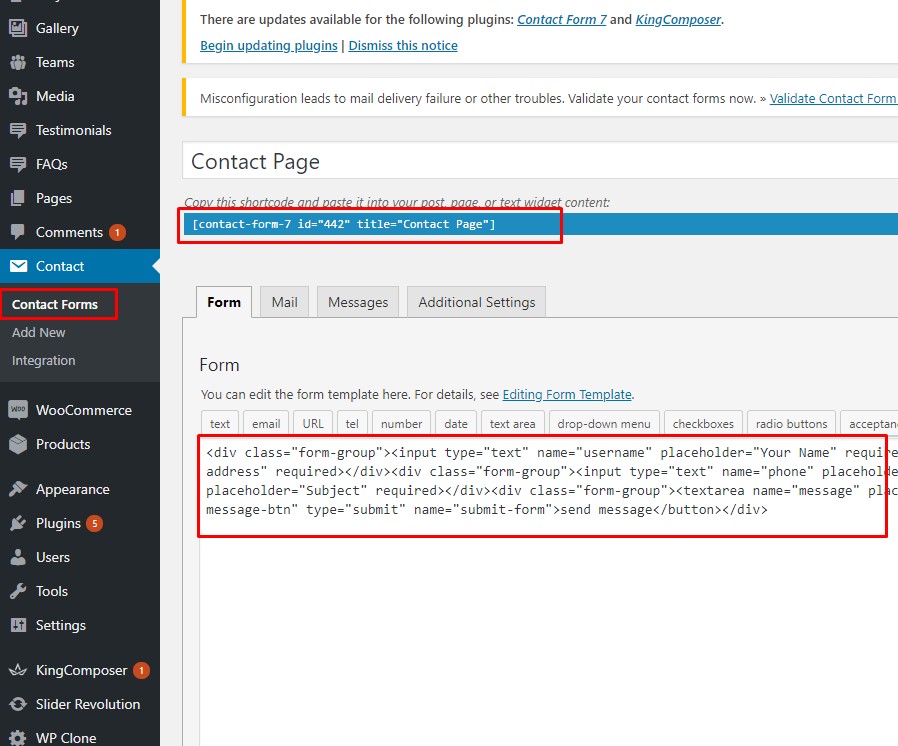This screenshot has width=898, height=746.
Task: Click the WooCommerce logo icon
Action: click(18, 410)
